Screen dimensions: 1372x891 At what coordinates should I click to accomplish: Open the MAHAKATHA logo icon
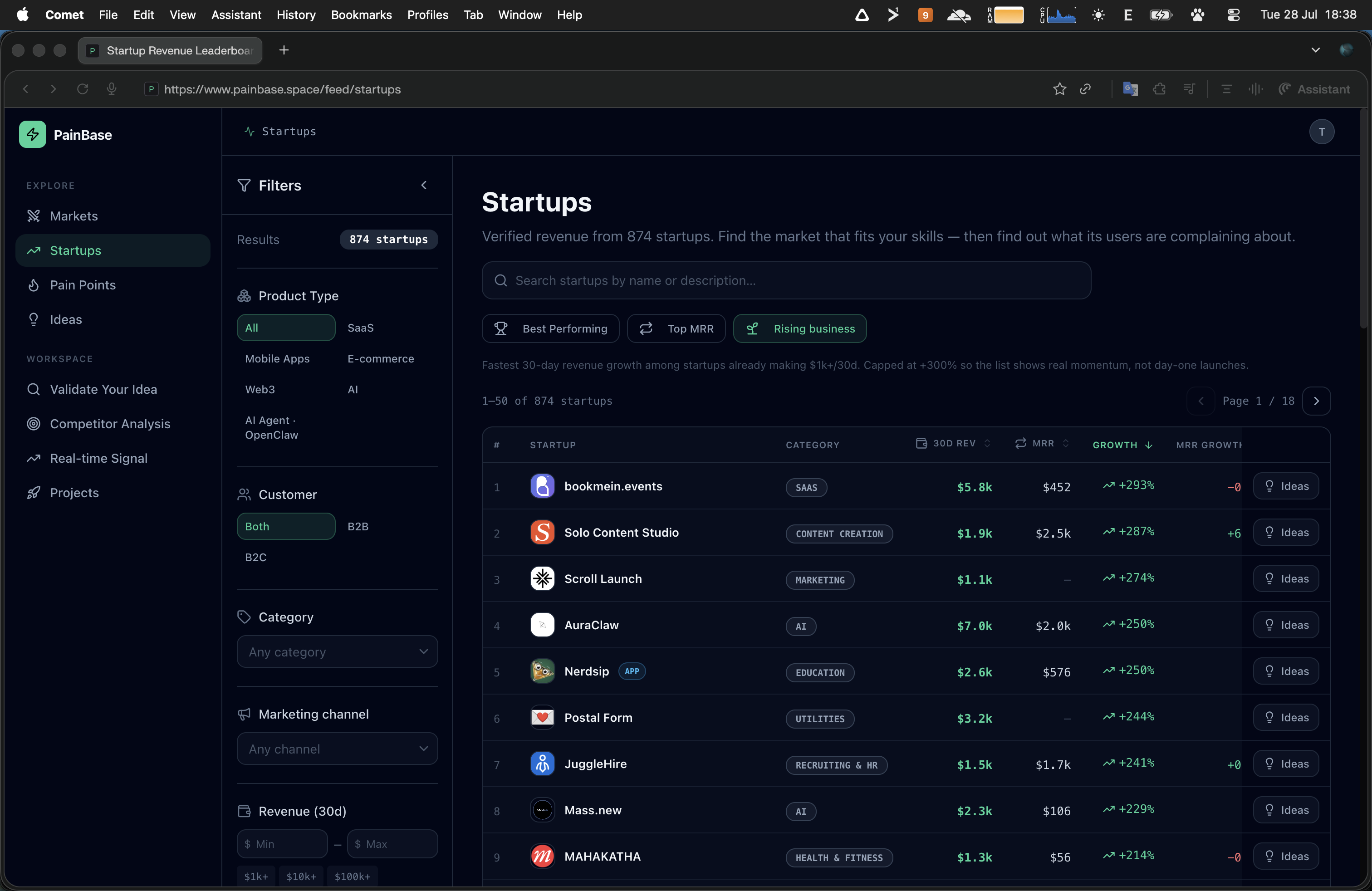pos(542,856)
